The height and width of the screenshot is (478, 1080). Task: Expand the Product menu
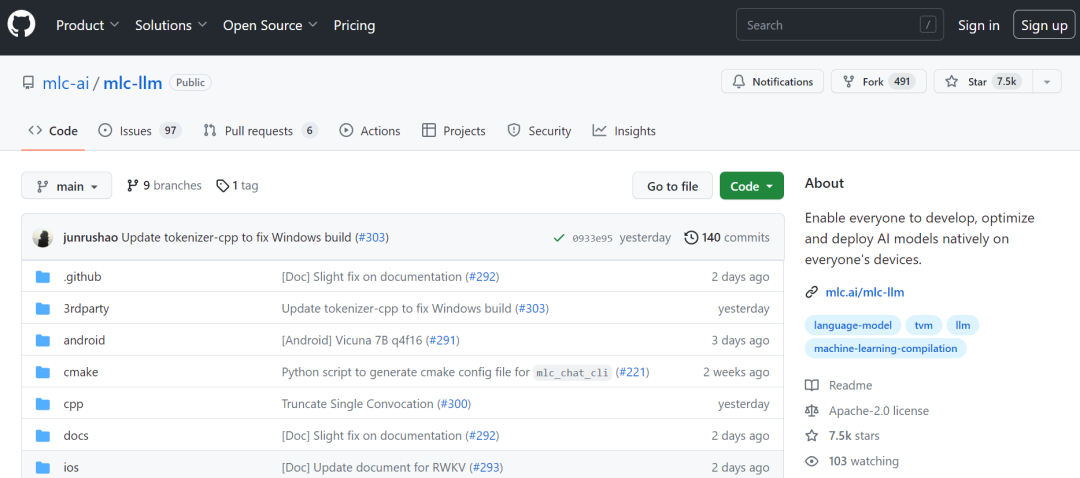click(87, 25)
